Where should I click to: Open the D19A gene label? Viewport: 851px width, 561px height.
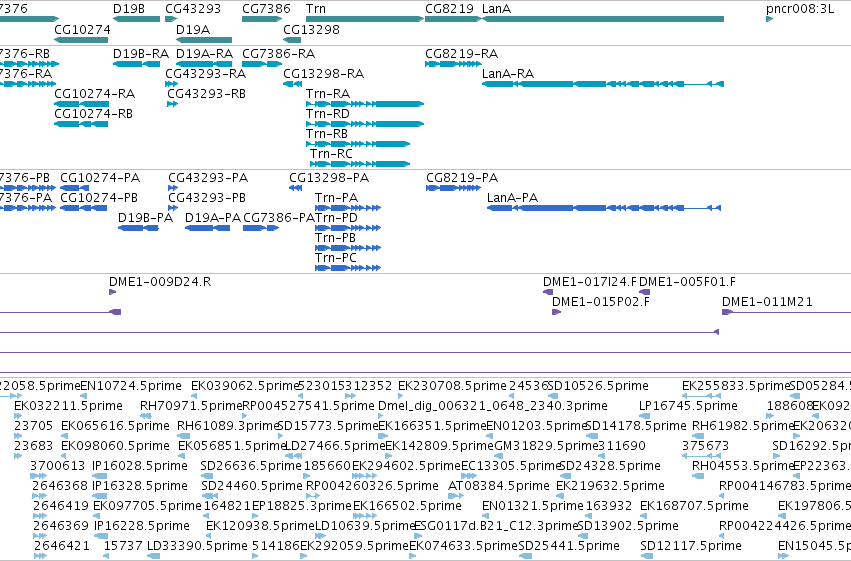[193, 29]
